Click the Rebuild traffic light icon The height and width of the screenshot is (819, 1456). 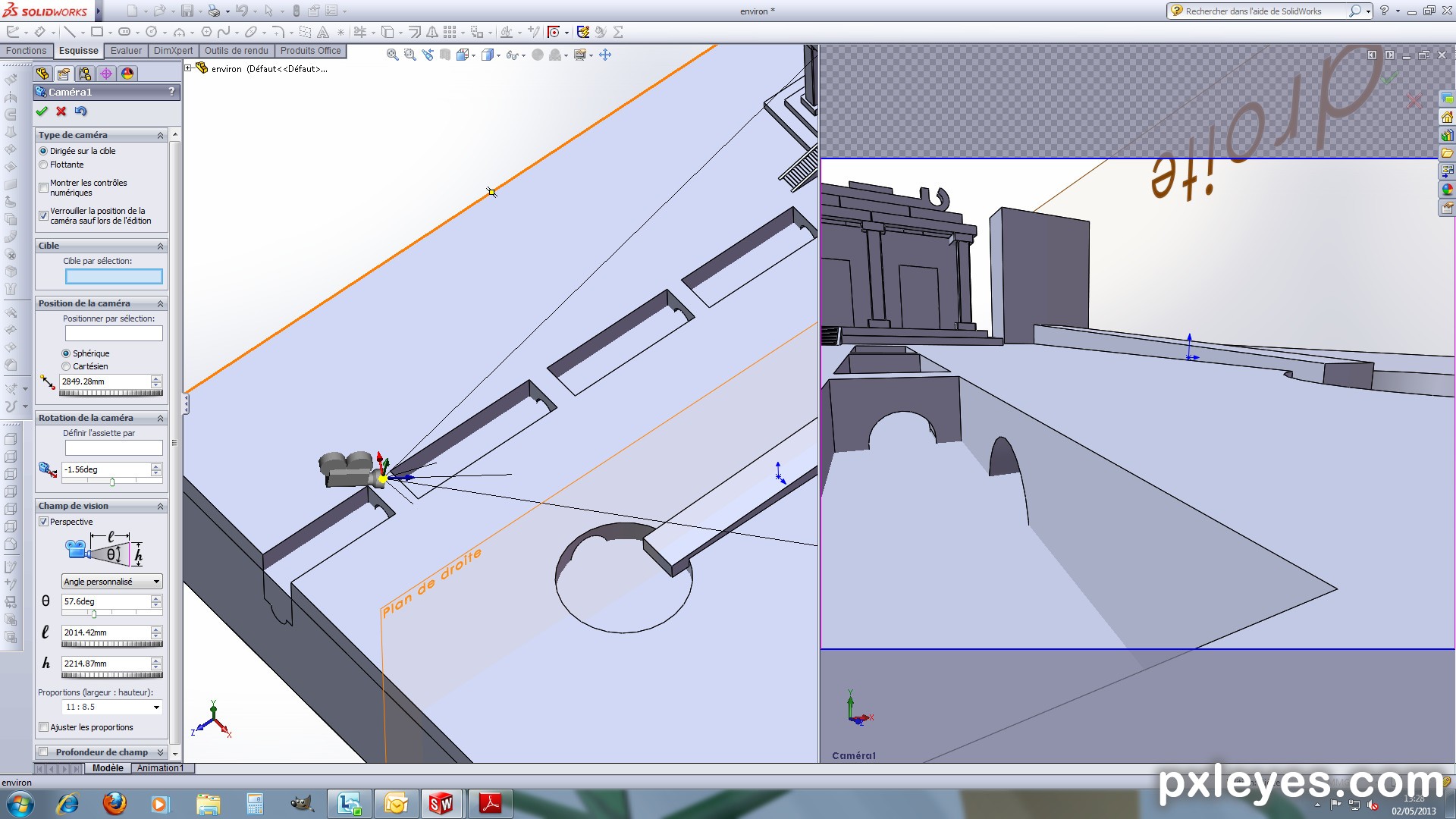click(297, 11)
